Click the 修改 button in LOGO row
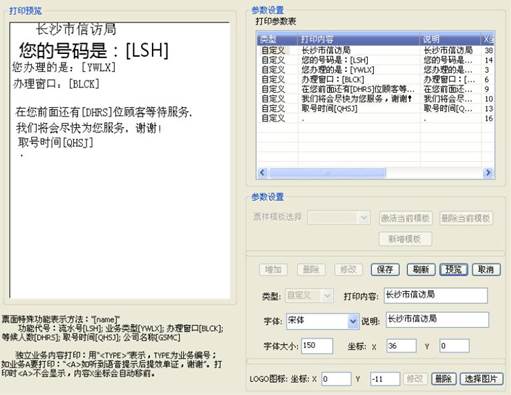 click(415, 379)
